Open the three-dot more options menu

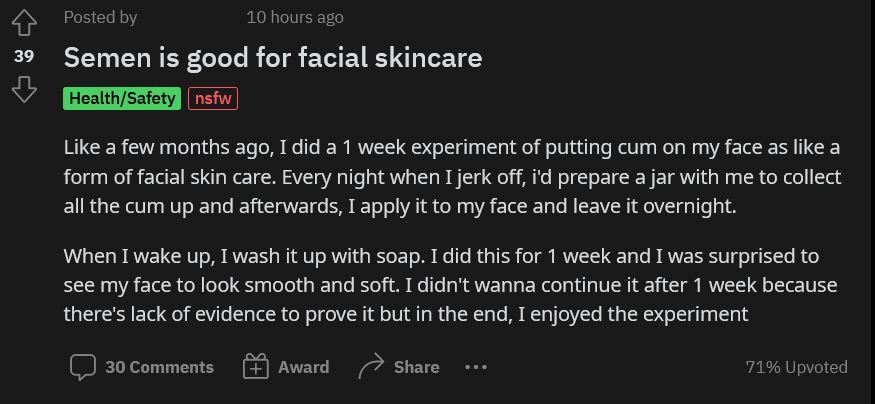pos(476,367)
